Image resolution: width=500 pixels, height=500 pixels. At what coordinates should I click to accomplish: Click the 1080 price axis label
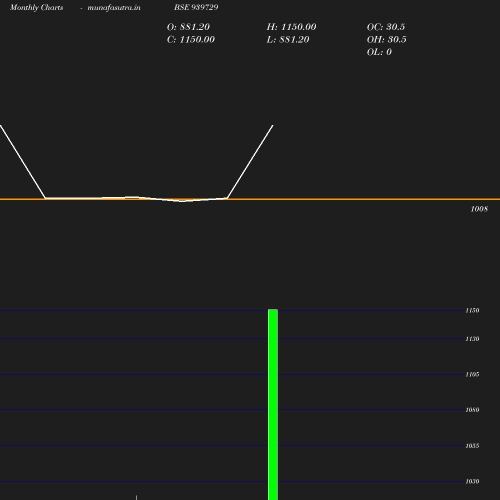(x=472, y=410)
